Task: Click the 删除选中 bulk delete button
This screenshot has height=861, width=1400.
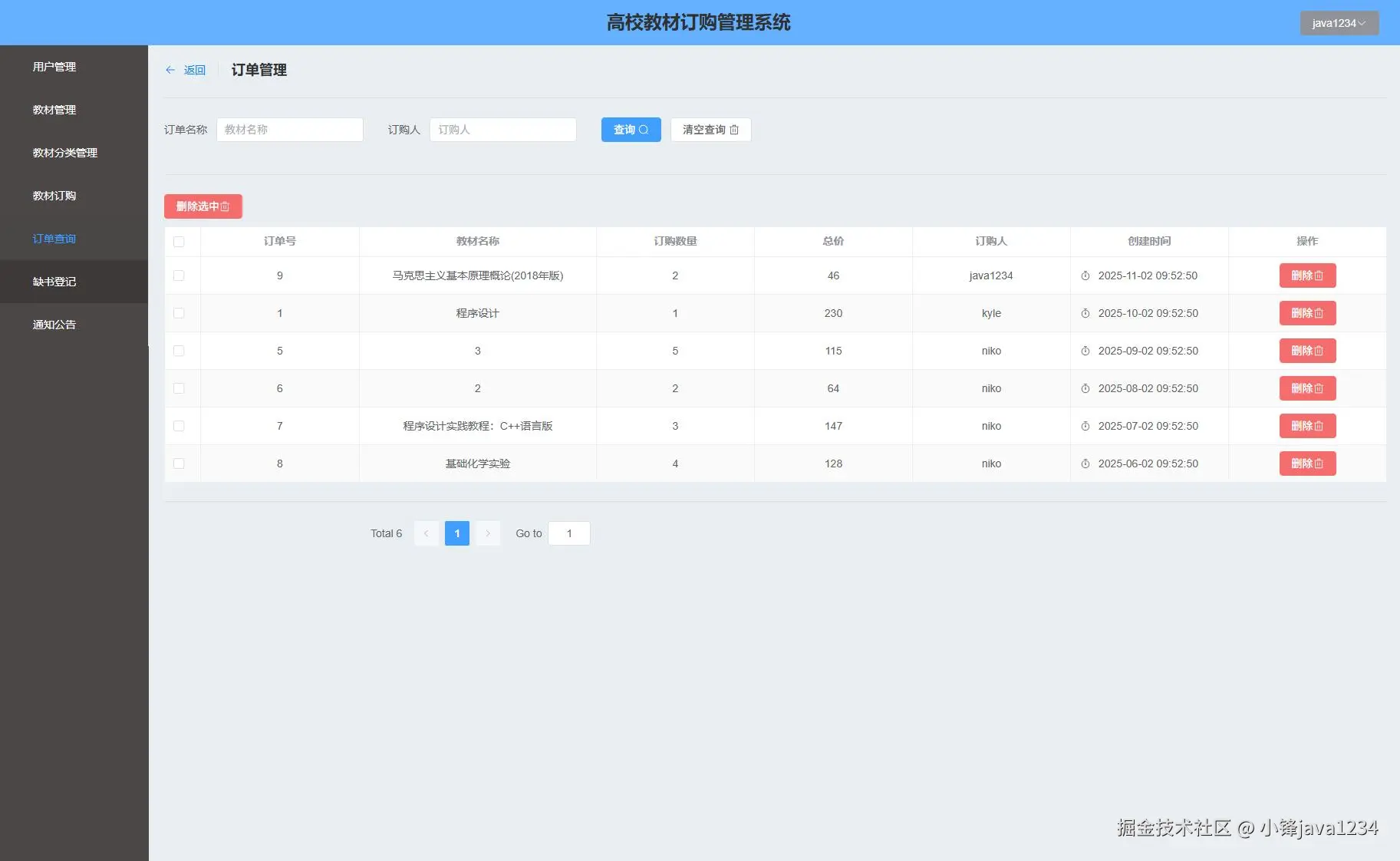Action: click(203, 206)
